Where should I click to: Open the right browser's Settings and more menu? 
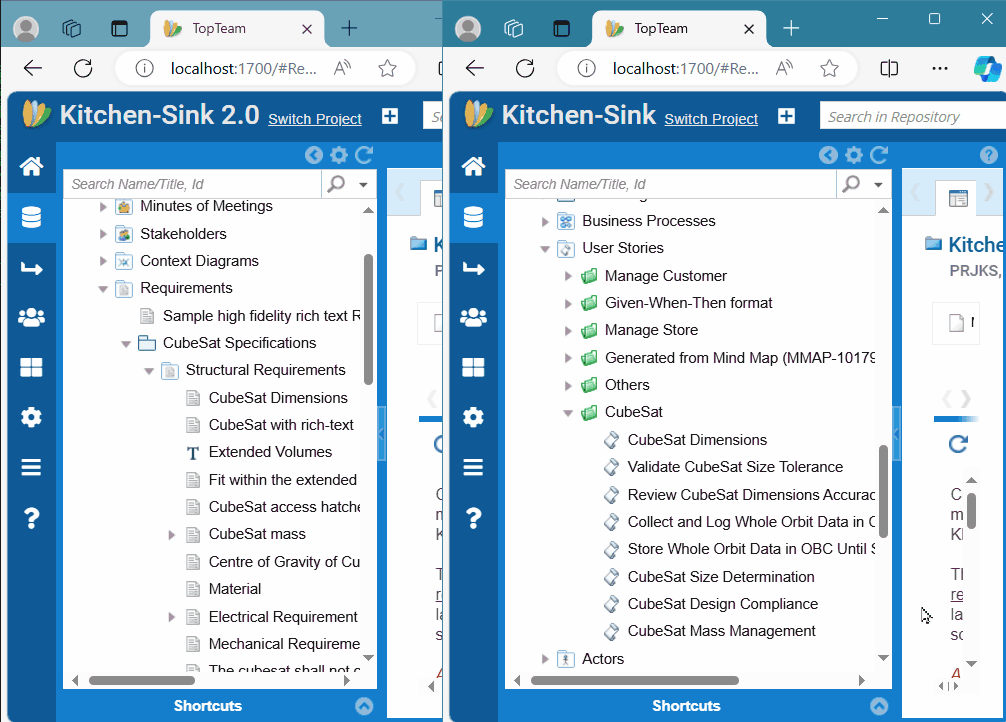click(x=940, y=68)
